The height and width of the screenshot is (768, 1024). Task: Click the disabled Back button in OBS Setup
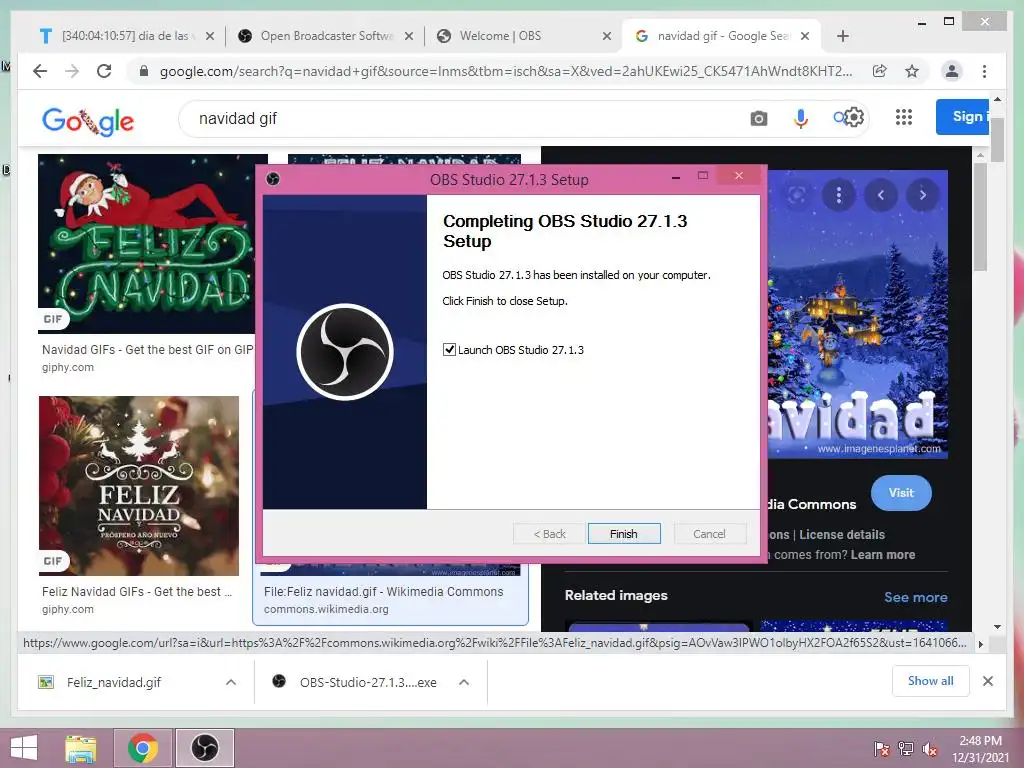(x=549, y=534)
